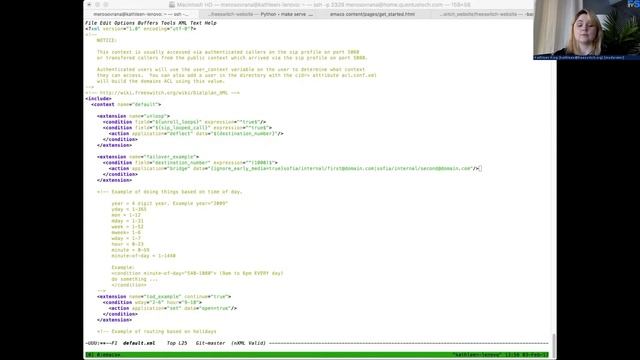Click the unroll_loops condition line
The height and width of the screenshot is (360, 640).
click(x=184, y=122)
